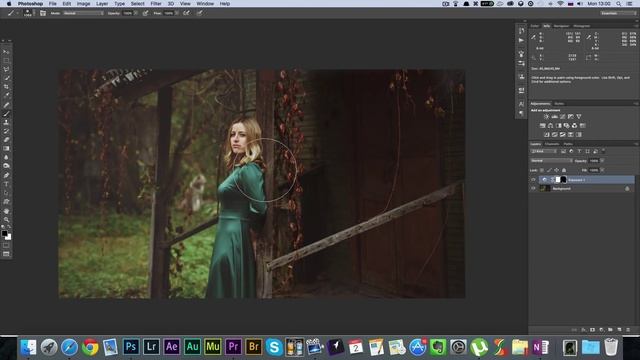Add a Photo Filter adjustment
The image size is (640, 360).
pyautogui.click(x=567, y=125)
